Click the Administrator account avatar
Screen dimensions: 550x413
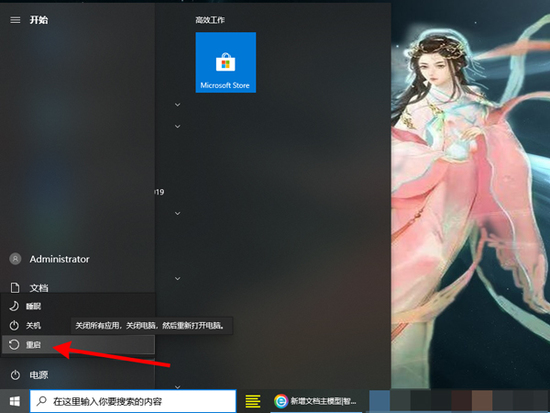pos(15,259)
